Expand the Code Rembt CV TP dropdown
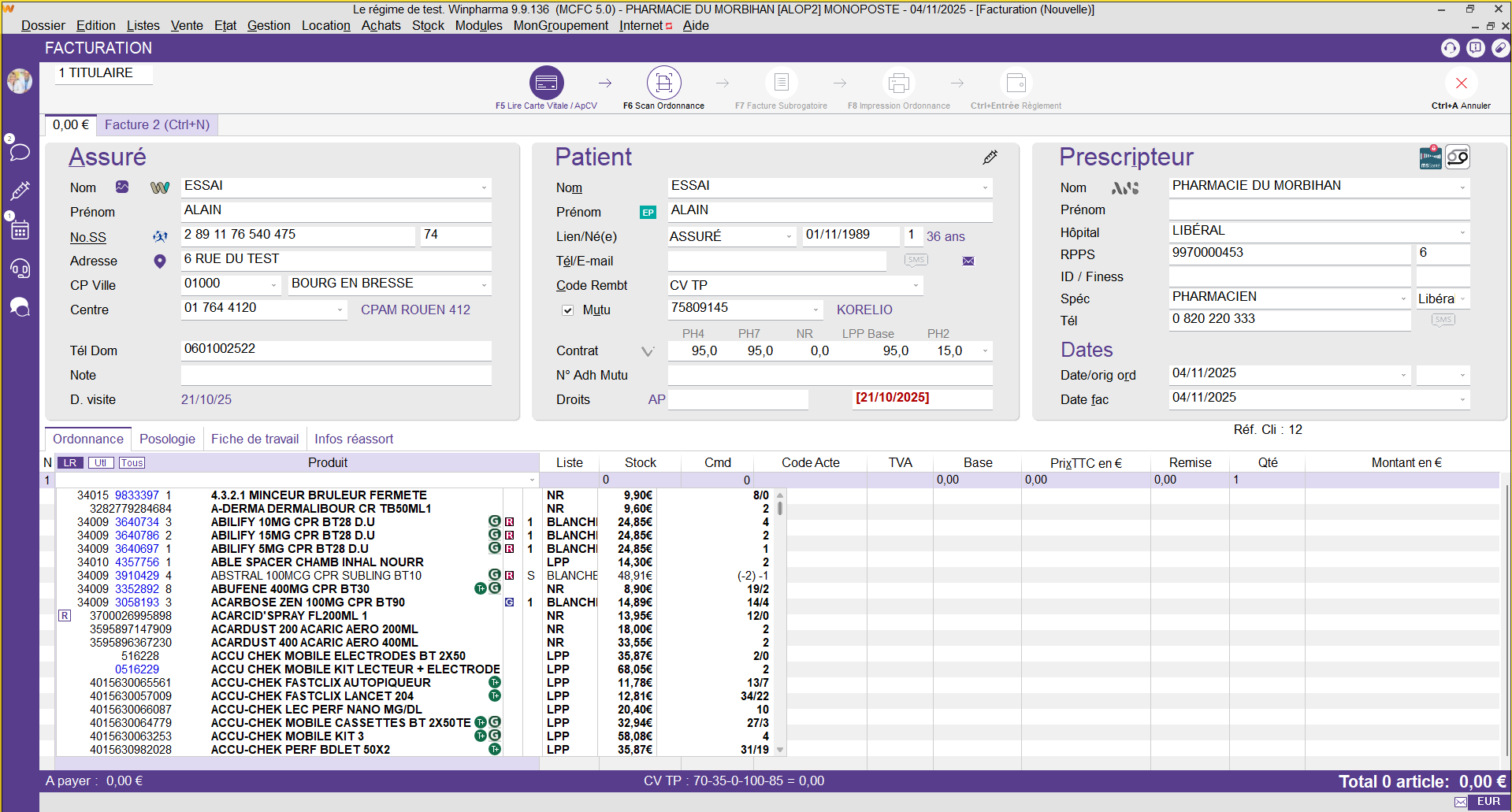 pos(916,285)
